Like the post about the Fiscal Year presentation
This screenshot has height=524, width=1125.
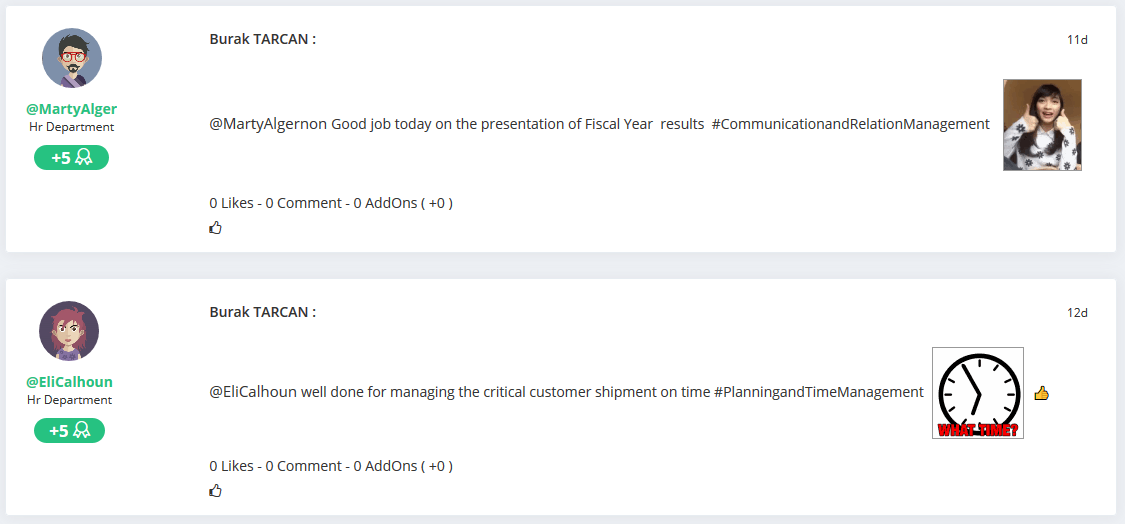pyautogui.click(x=215, y=228)
